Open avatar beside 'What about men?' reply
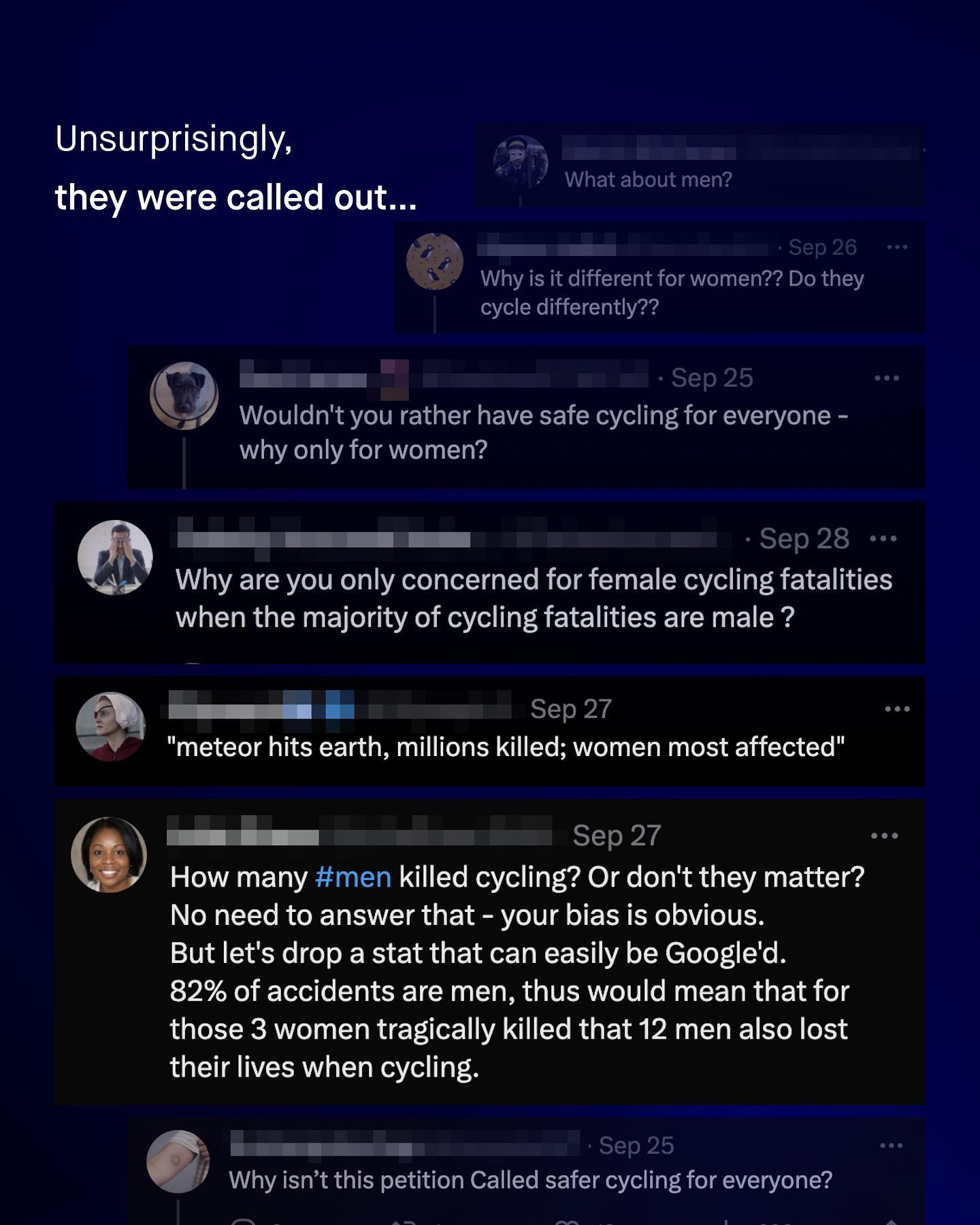Image resolution: width=980 pixels, height=1225 pixels. click(x=521, y=162)
